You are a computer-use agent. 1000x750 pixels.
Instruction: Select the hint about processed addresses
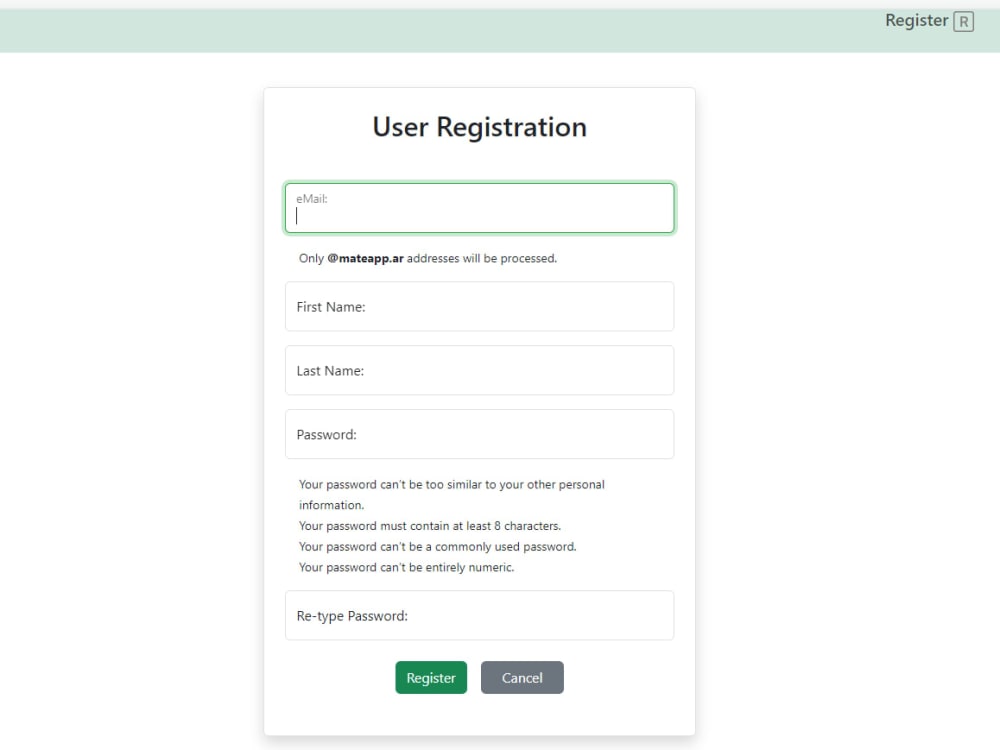pyautogui.click(x=428, y=258)
